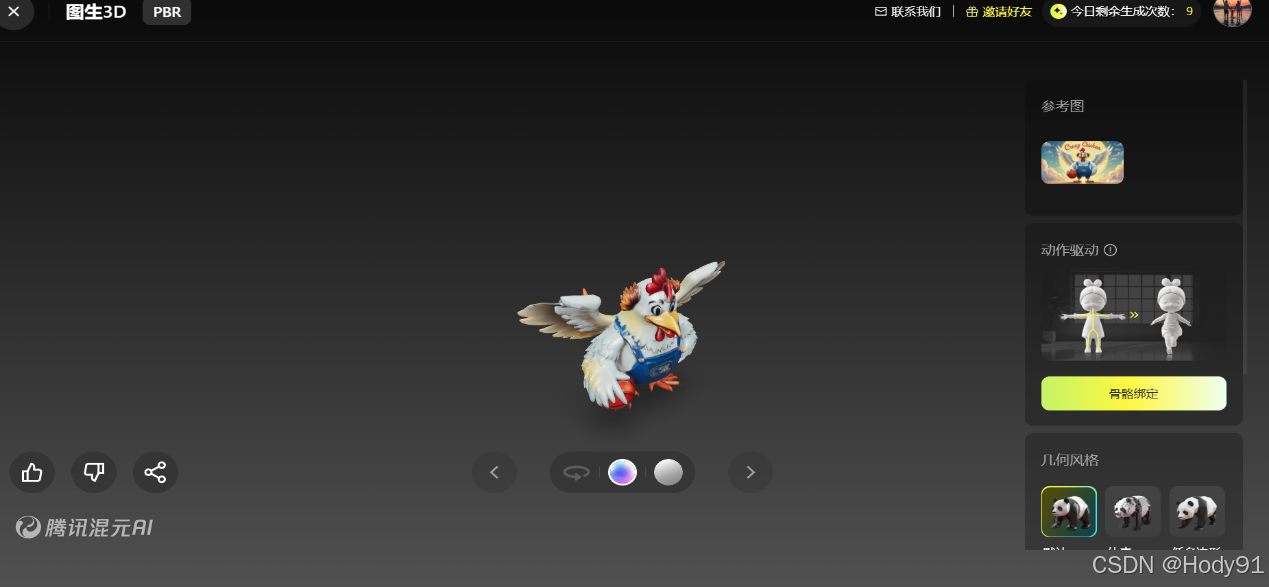The height and width of the screenshot is (587, 1269).
Task: Select the second panda geometry style
Action: tap(1133, 512)
